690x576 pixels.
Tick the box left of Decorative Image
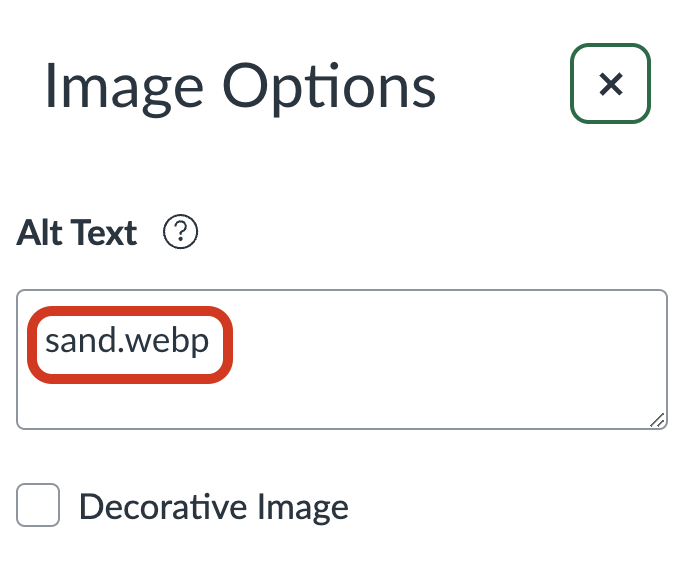click(38, 506)
